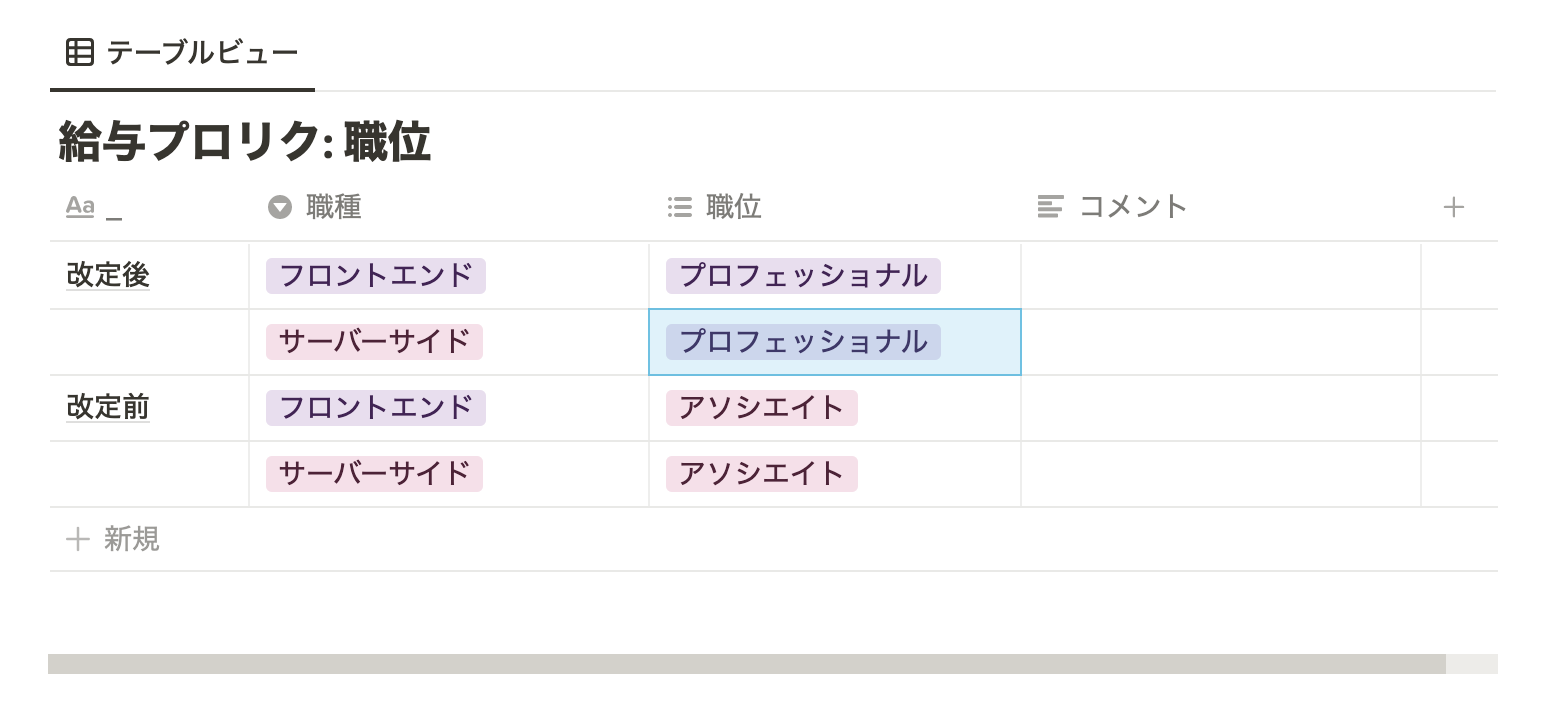Open the 職位 column header menu

tap(734, 207)
